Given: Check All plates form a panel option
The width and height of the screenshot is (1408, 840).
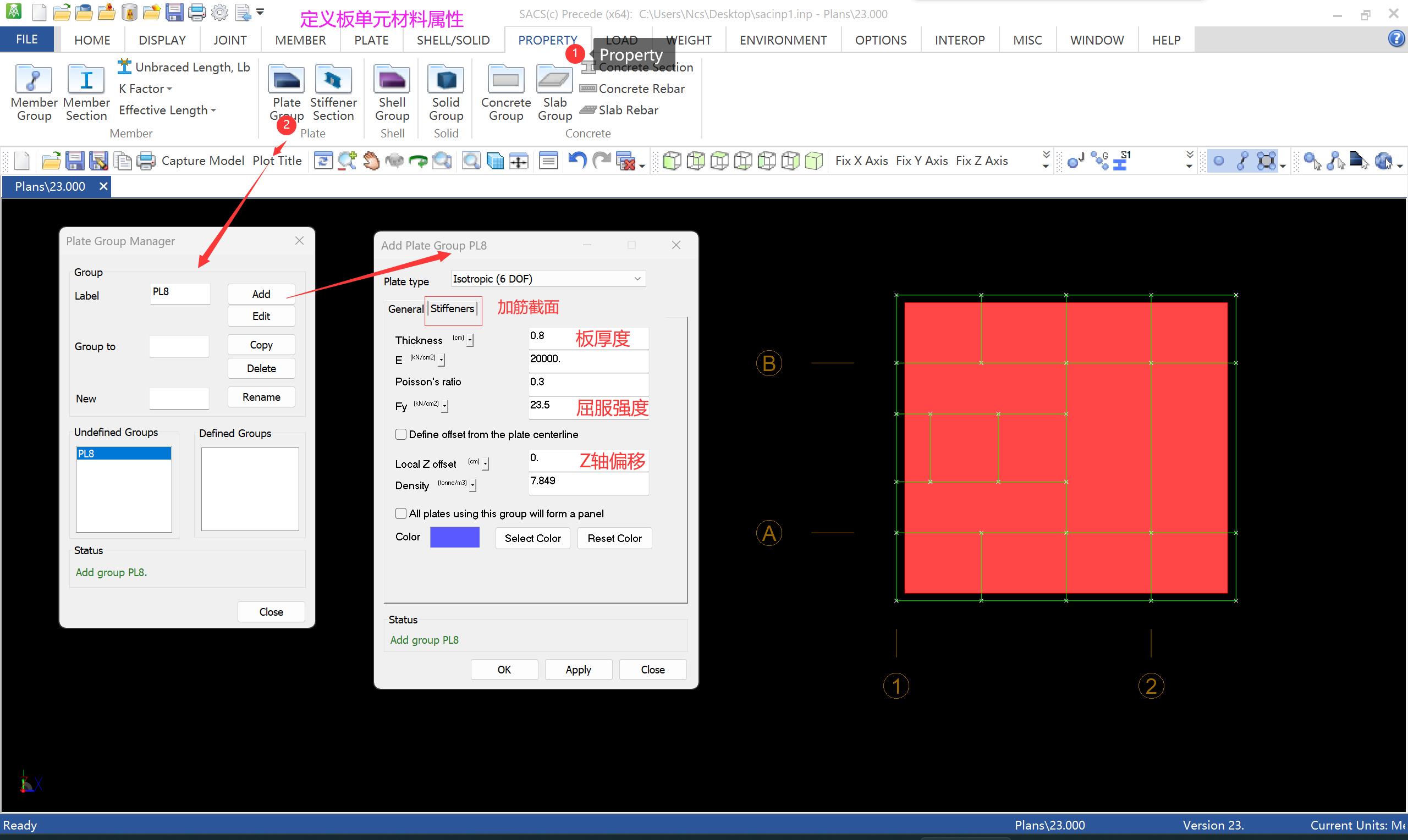Looking at the screenshot, I should tap(401, 513).
